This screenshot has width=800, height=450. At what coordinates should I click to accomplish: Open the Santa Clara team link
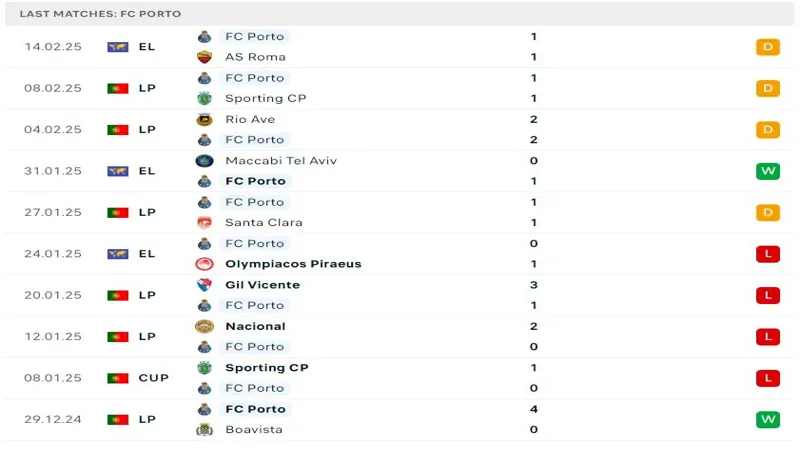tap(264, 222)
